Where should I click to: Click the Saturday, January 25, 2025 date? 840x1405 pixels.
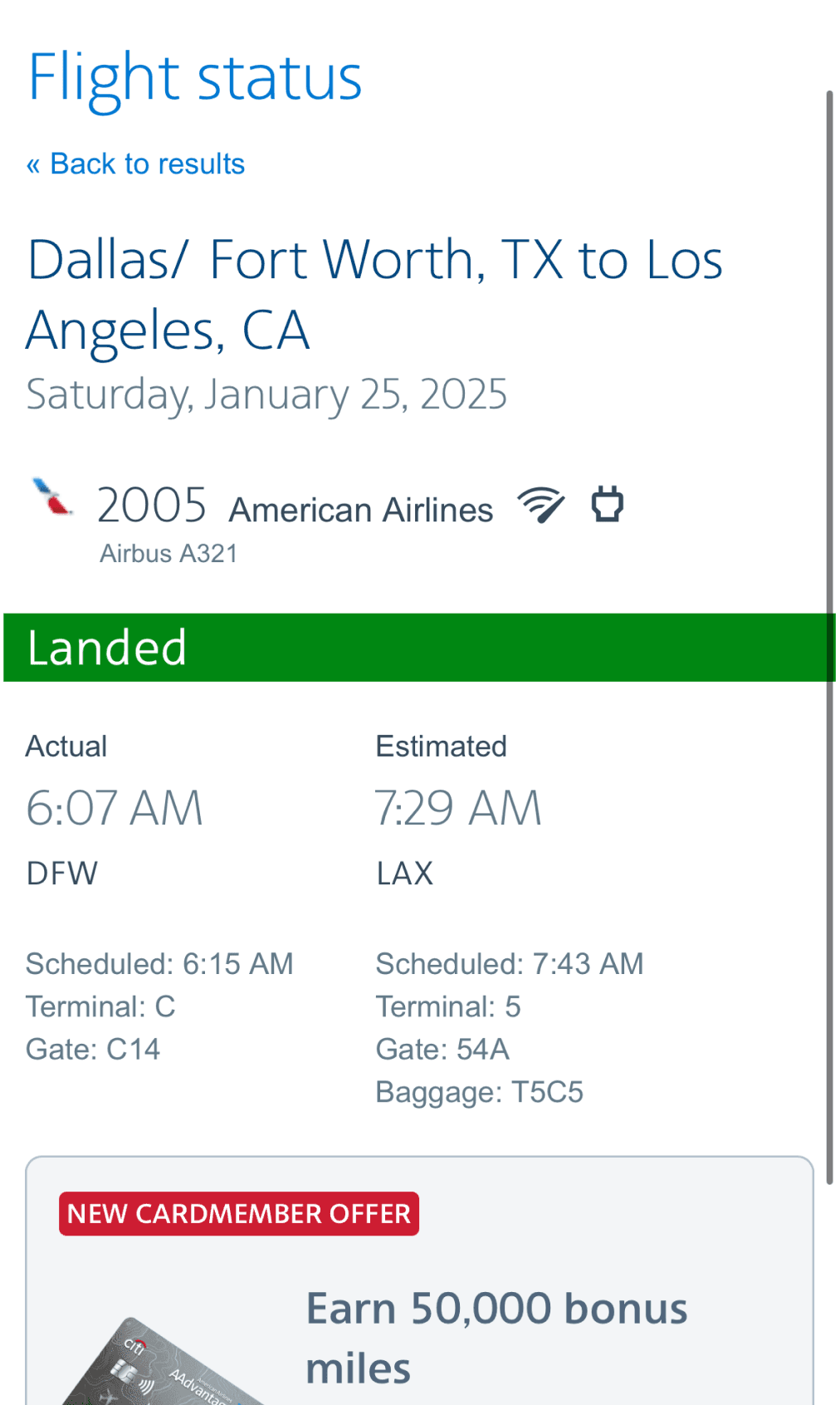(x=266, y=394)
